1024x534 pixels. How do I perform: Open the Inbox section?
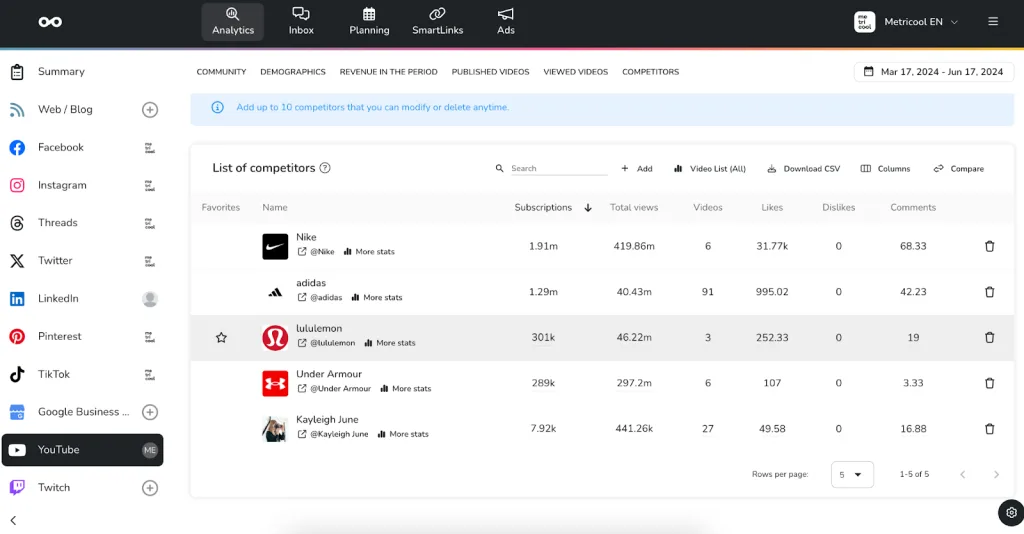coord(301,20)
